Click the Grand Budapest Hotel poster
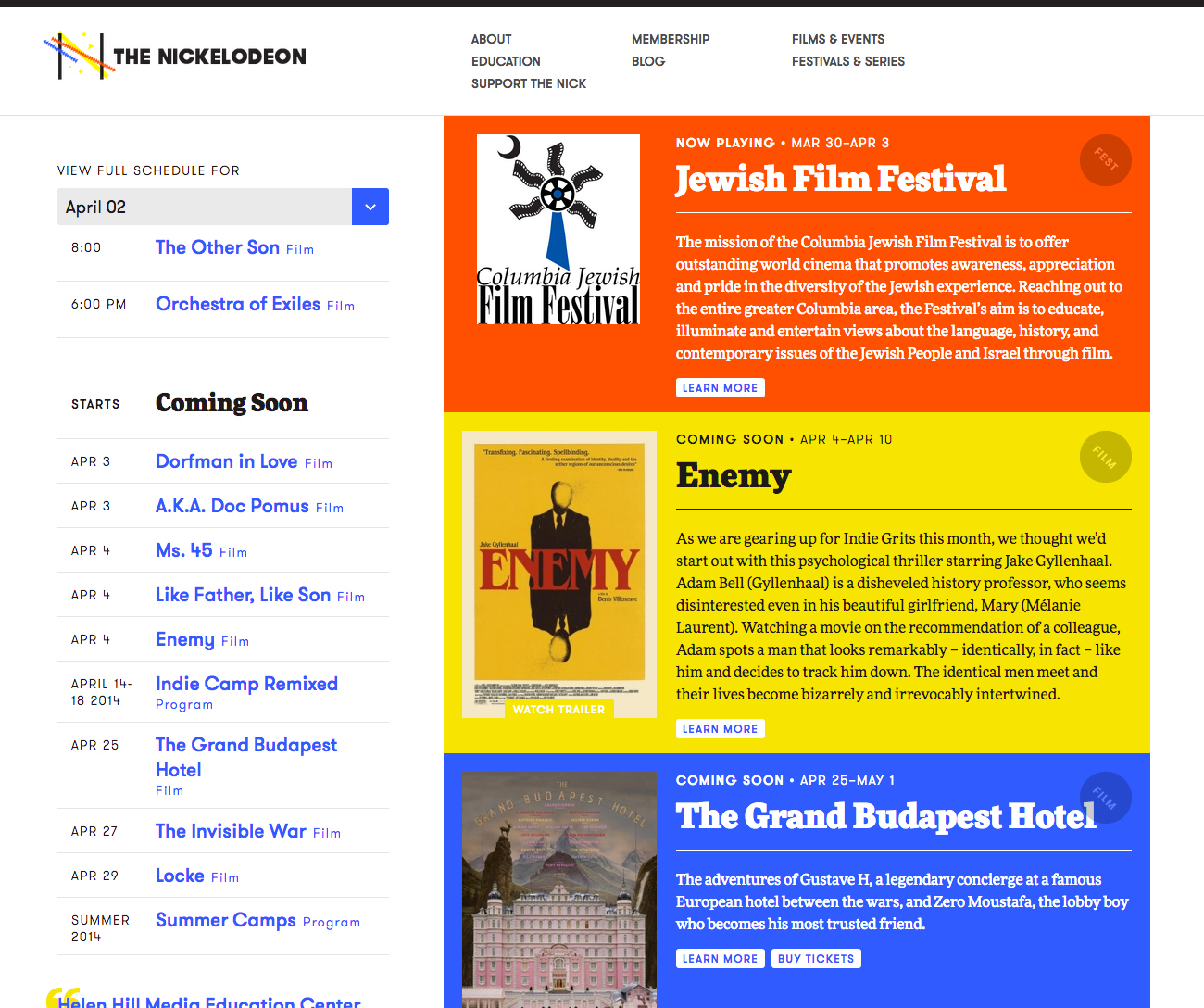Viewport: 1204px width, 1008px height. coord(559,889)
